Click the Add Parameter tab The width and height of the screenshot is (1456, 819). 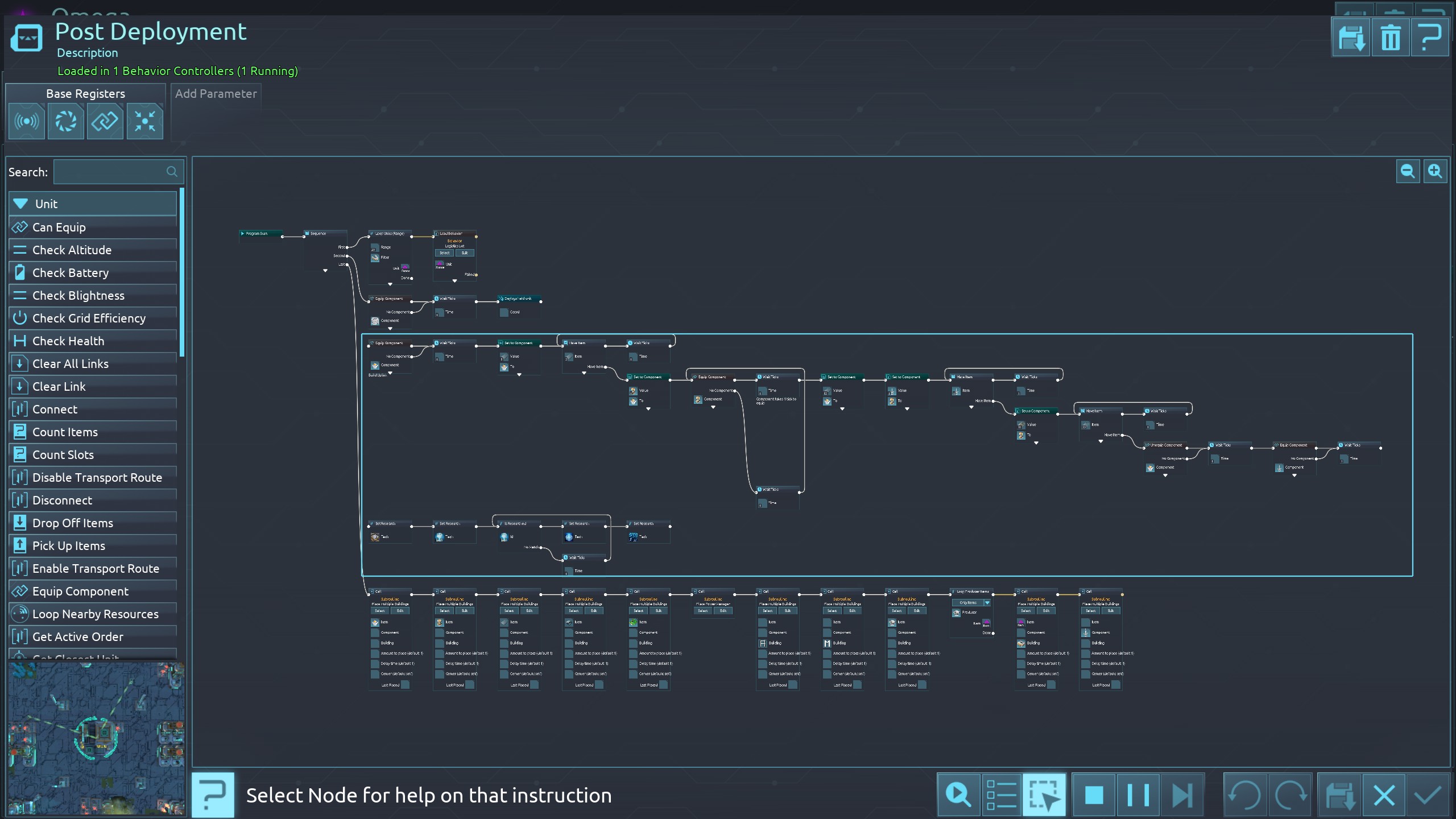(x=216, y=93)
